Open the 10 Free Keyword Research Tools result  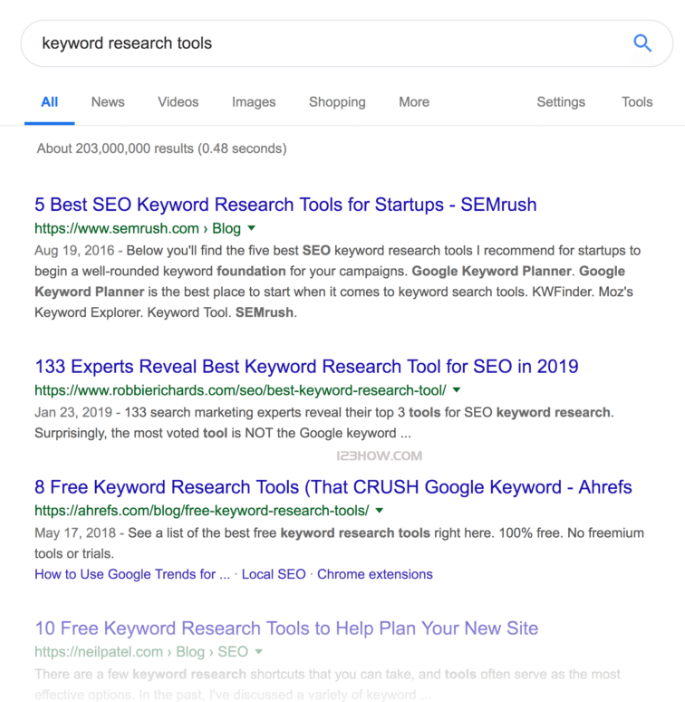click(286, 628)
